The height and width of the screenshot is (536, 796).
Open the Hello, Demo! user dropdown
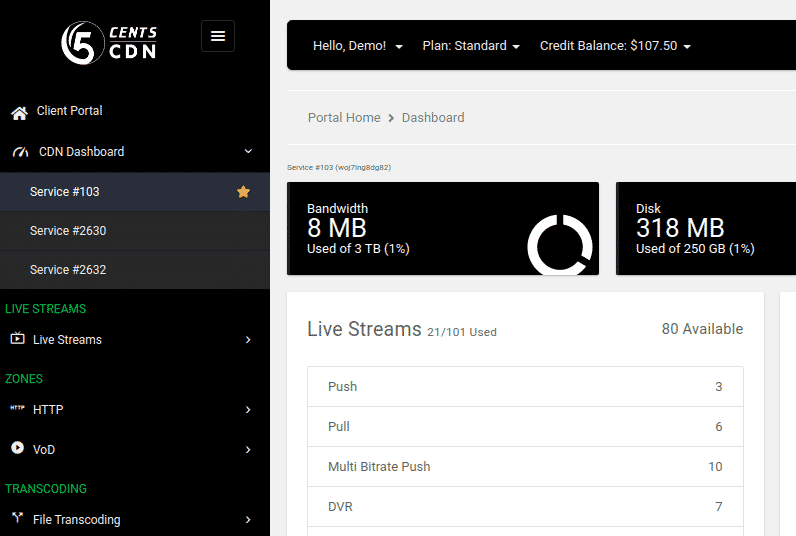pos(357,46)
